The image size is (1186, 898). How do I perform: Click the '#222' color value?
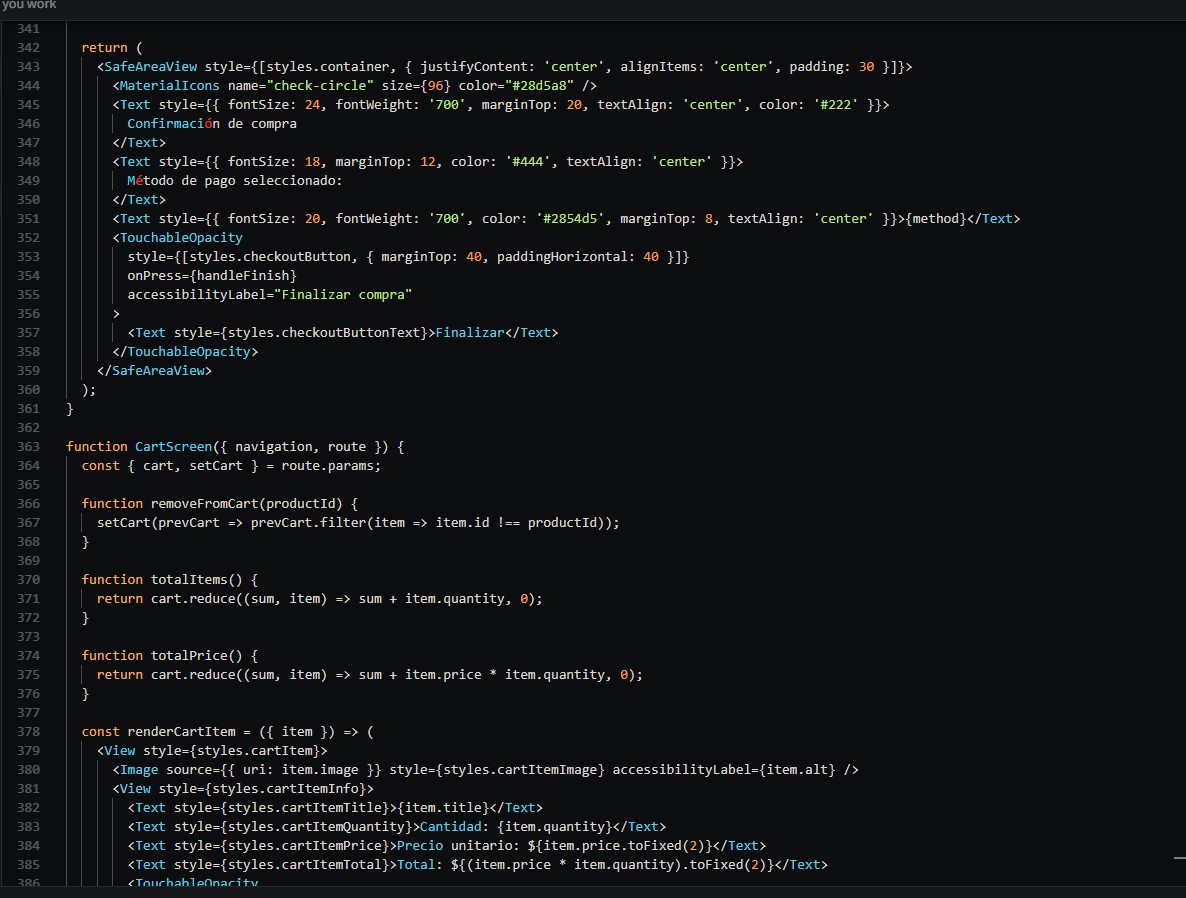[836, 105]
